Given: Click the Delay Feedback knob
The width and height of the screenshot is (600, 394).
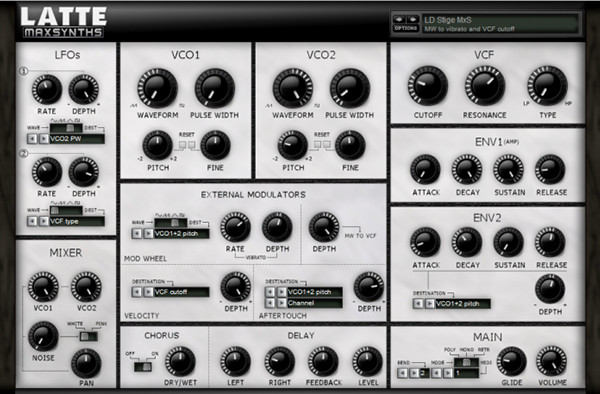Looking at the screenshot, I should pos(323,361).
